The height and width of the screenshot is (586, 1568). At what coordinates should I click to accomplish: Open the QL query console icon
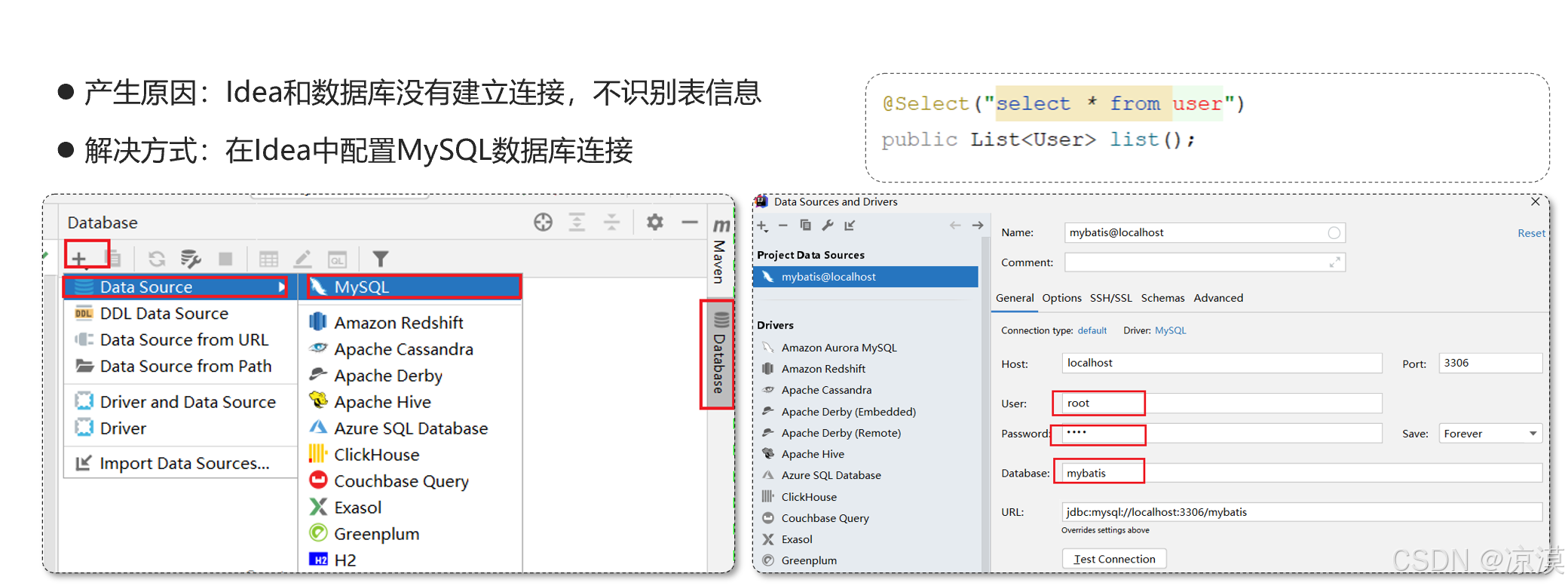[338, 259]
